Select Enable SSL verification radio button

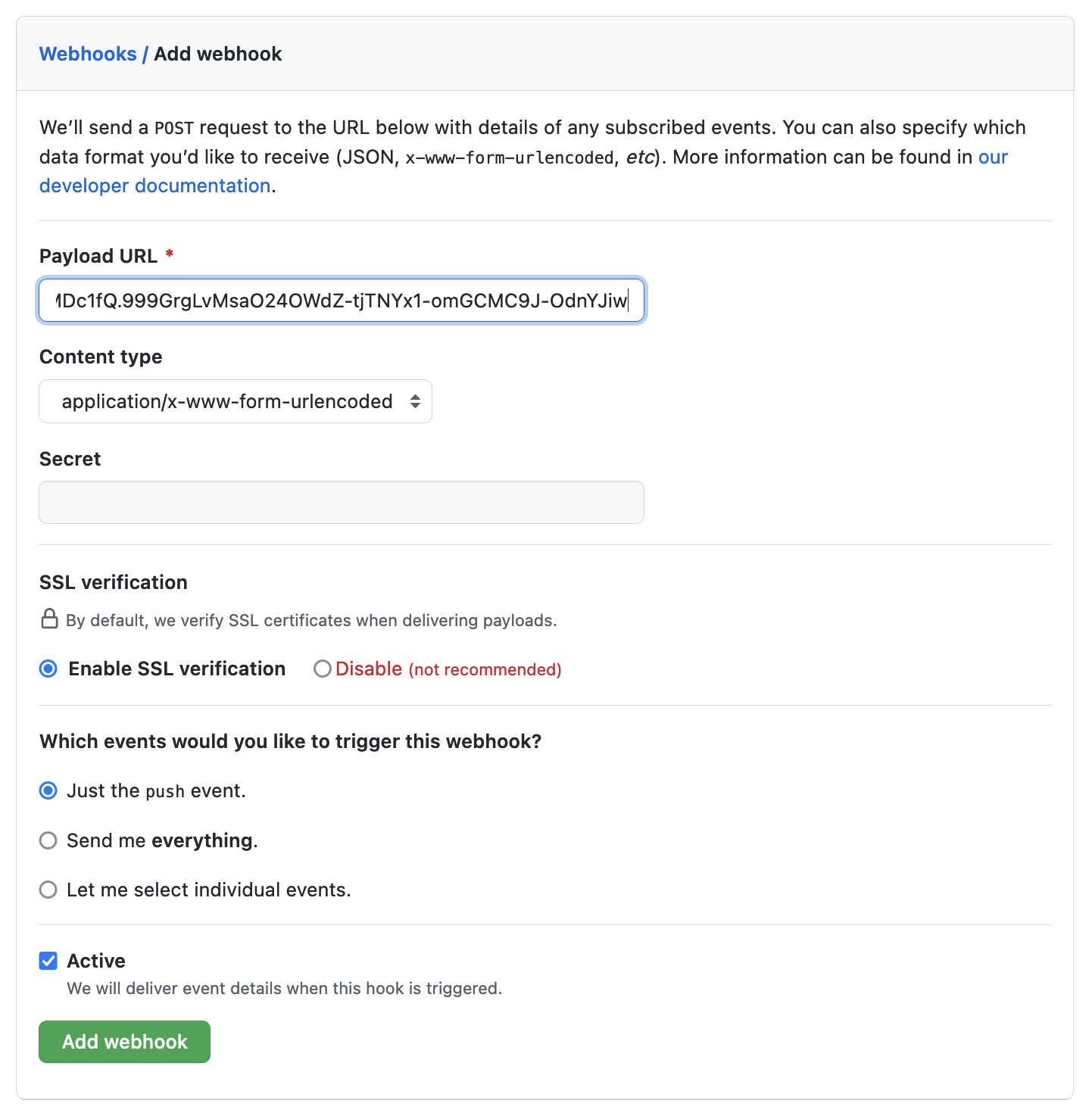tap(48, 669)
